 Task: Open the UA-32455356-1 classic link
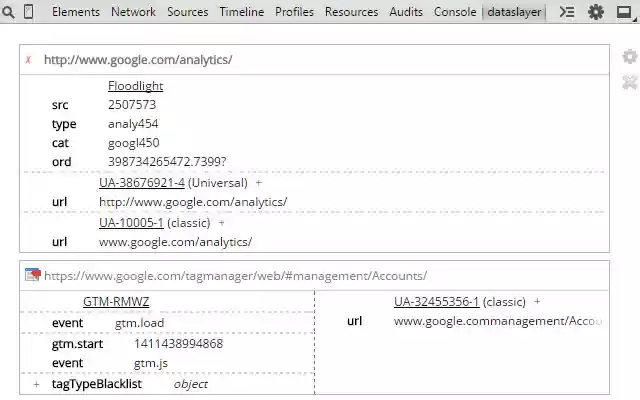[436, 302]
